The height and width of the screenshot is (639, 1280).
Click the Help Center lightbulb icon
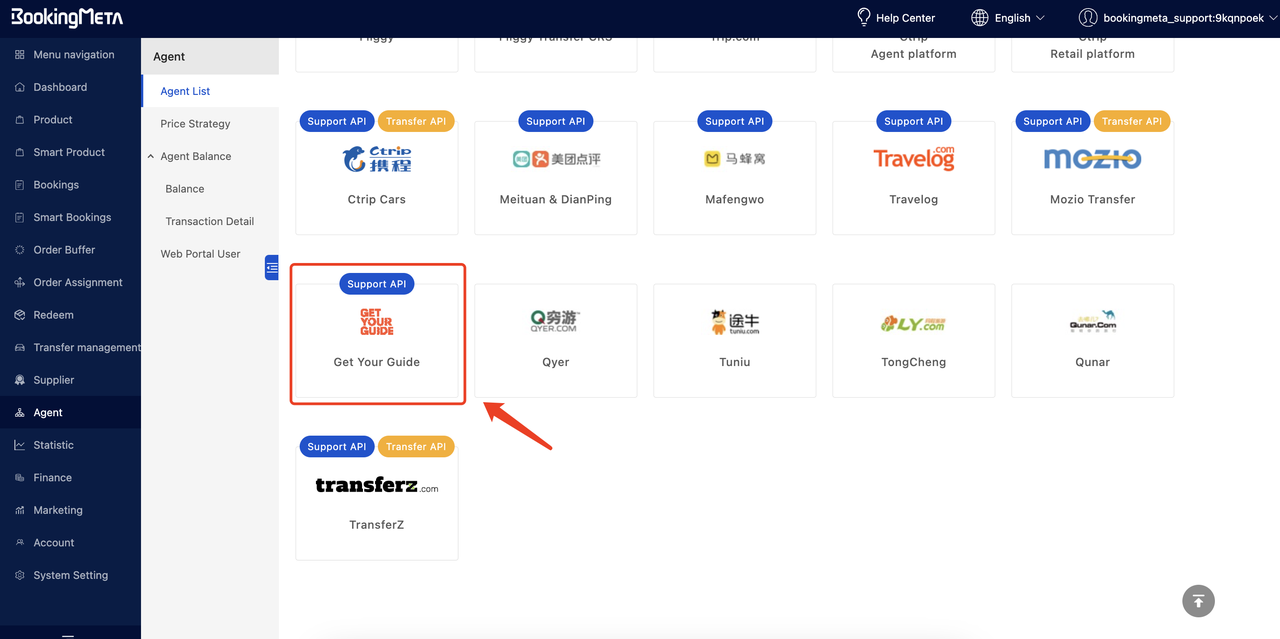862,17
